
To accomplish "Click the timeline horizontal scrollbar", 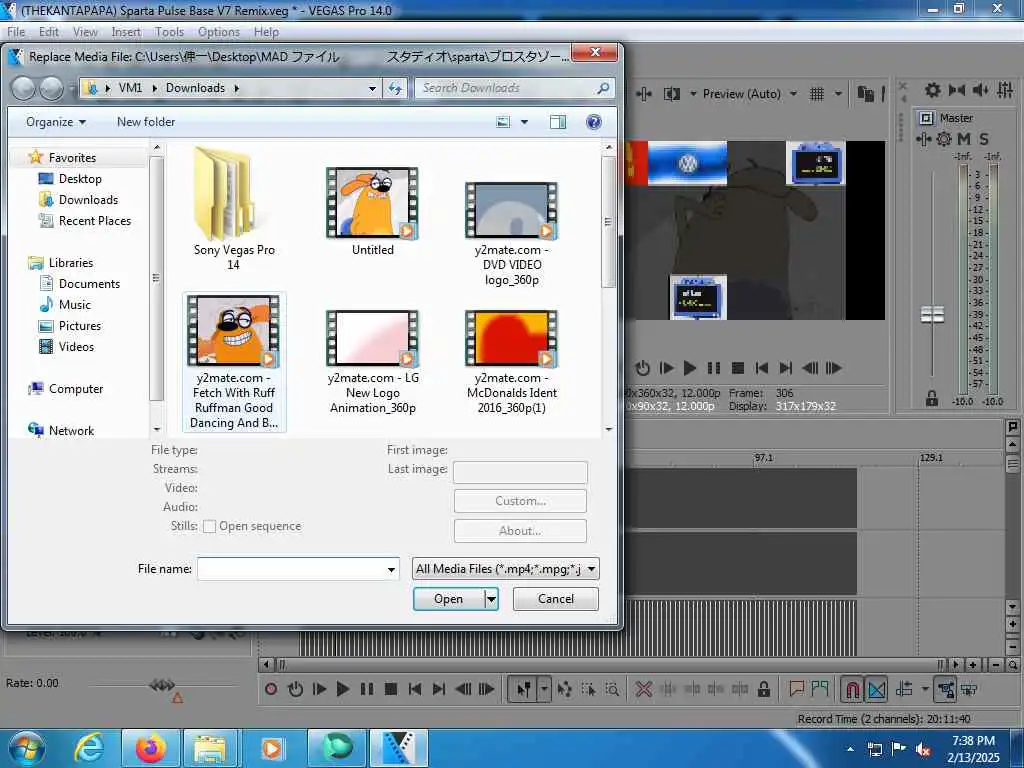I will [x=609, y=665].
